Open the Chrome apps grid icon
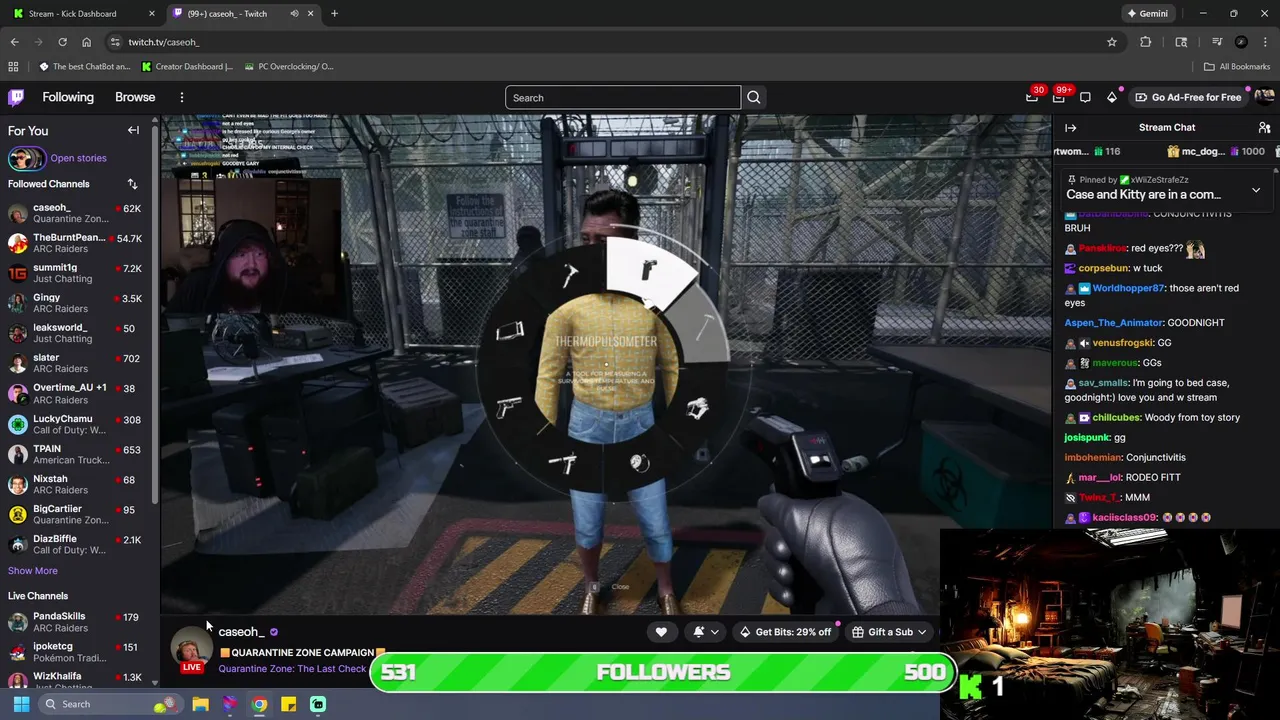This screenshot has height=720, width=1280. click(x=13, y=66)
